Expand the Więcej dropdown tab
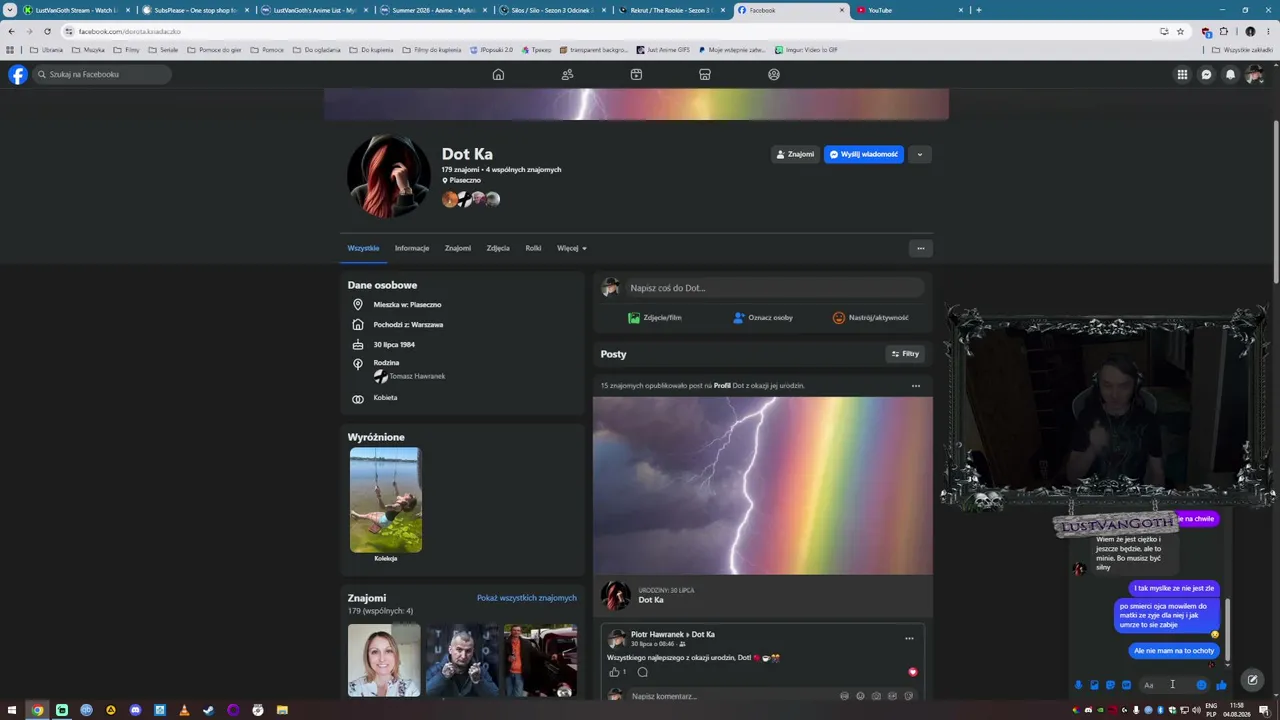This screenshot has width=1280, height=720. click(x=572, y=248)
